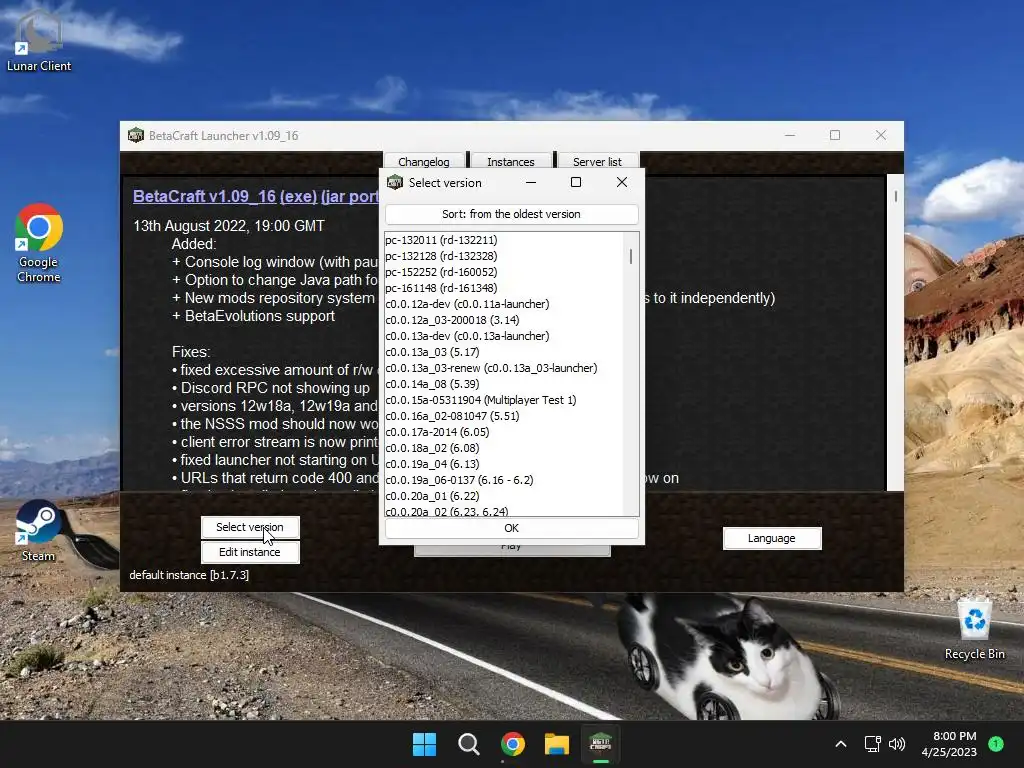Select version pc-132128 (rd-132328)
Viewport: 1024px width, 768px height.
504,256
